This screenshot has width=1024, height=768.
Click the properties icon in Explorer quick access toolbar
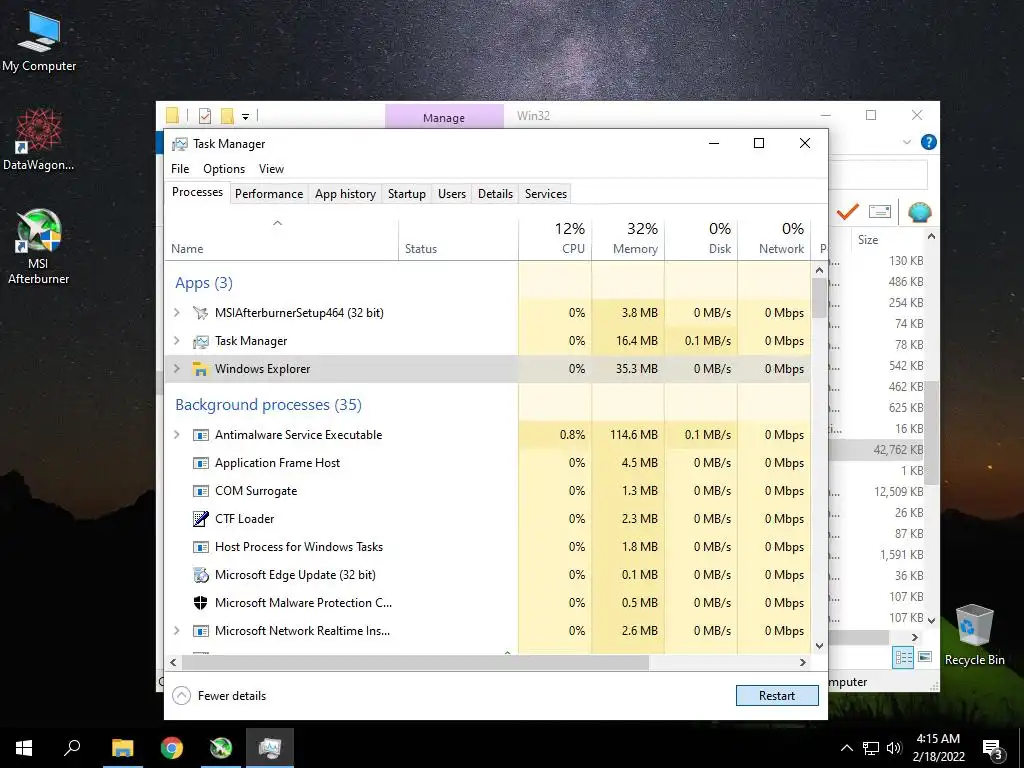(x=205, y=116)
